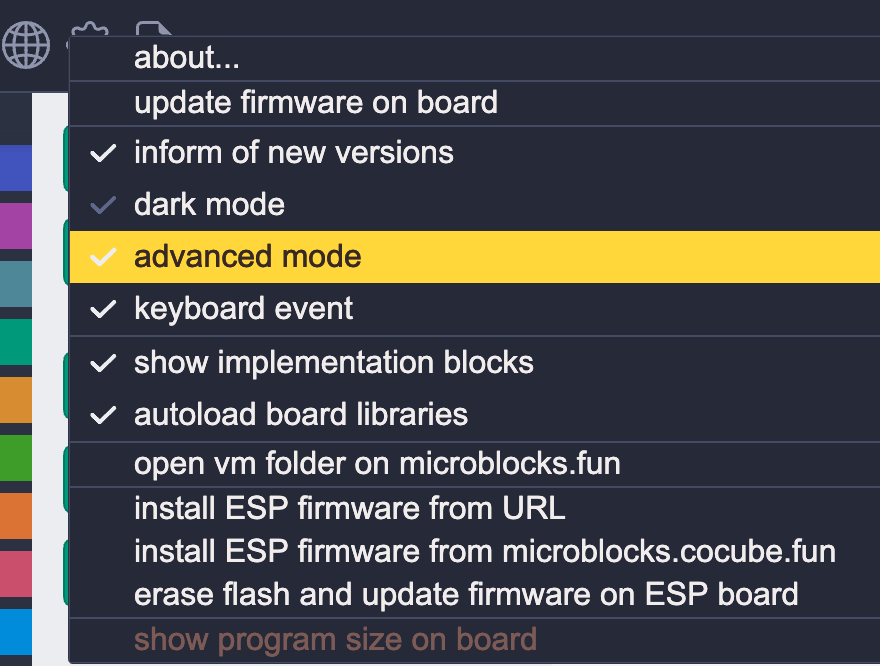
Task: Toggle show implementation blocks
Action: [474, 362]
